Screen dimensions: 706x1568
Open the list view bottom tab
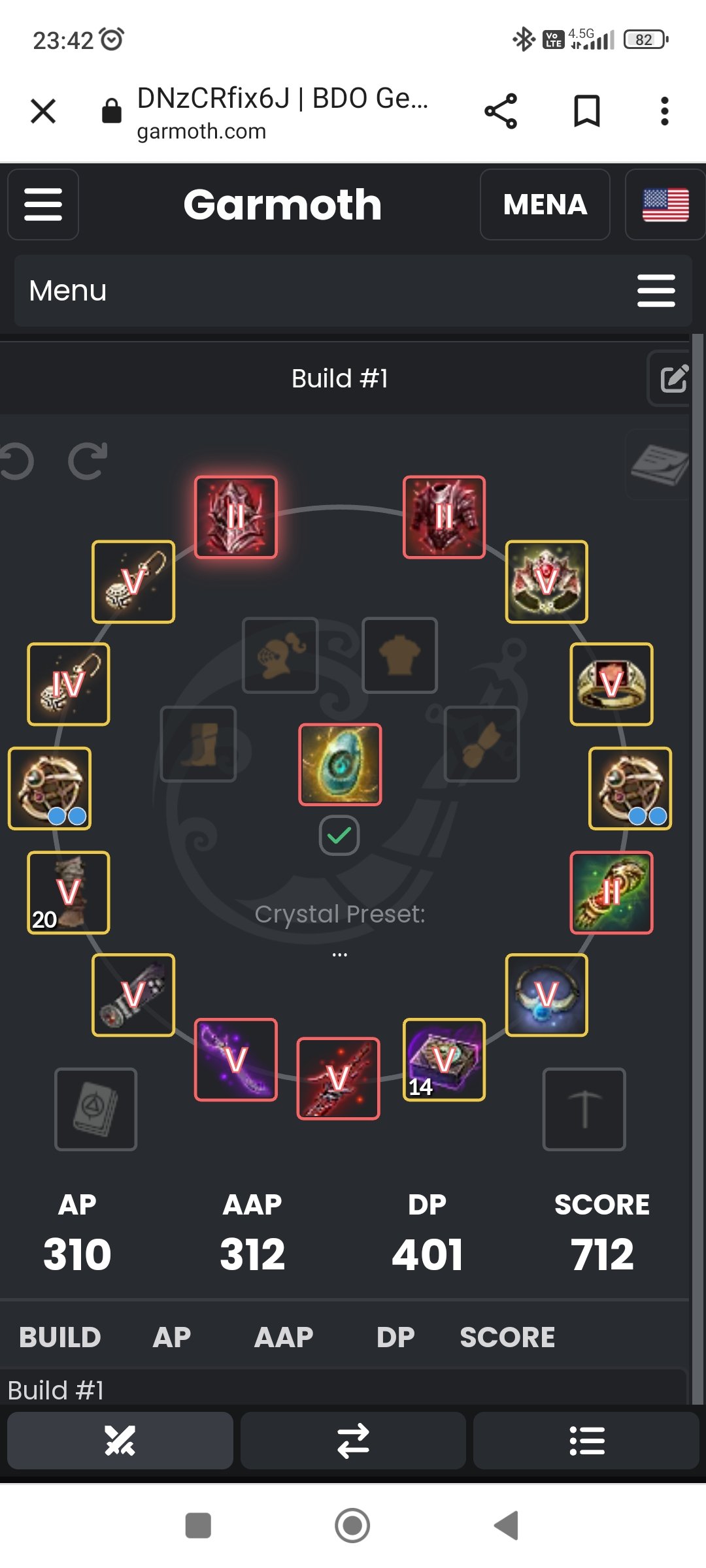[x=586, y=1441]
